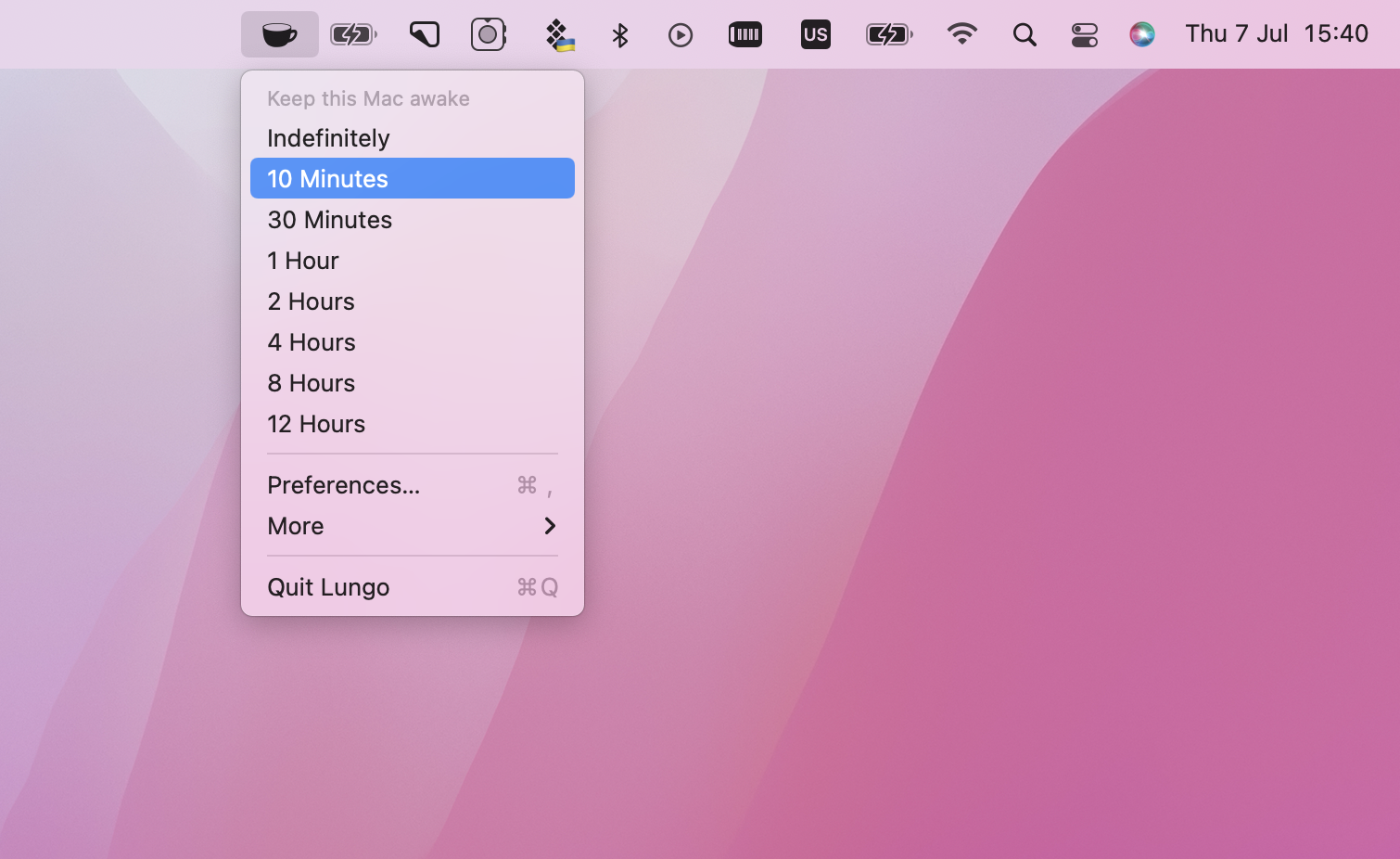Open Spotlight search from the menu bar
1400x859 pixels.
point(1025,33)
